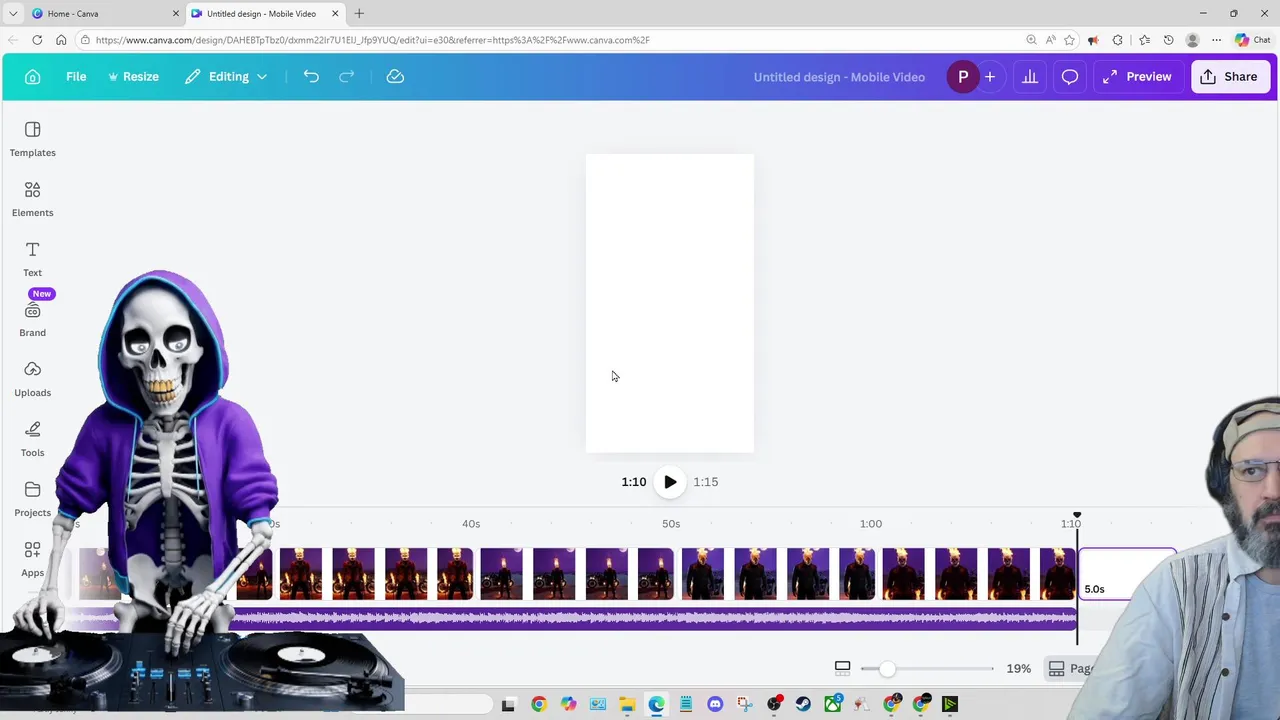This screenshot has height=720, width=1280.
Task: Open the Templates panel
Action: point(33,139)
